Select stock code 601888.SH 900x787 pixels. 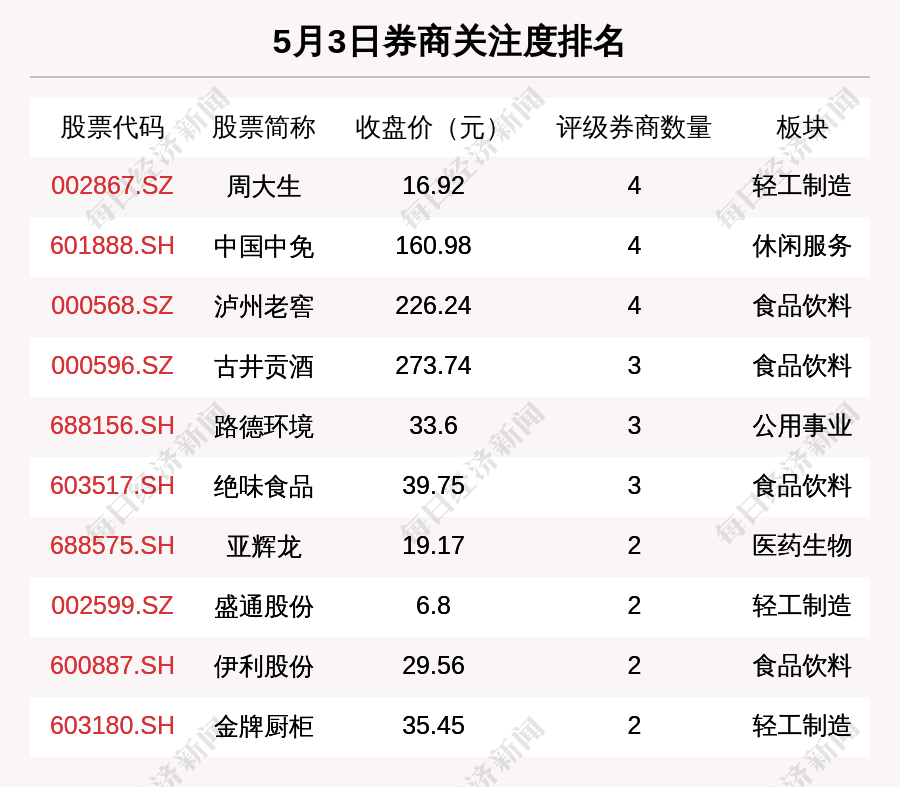click(112, 246)
